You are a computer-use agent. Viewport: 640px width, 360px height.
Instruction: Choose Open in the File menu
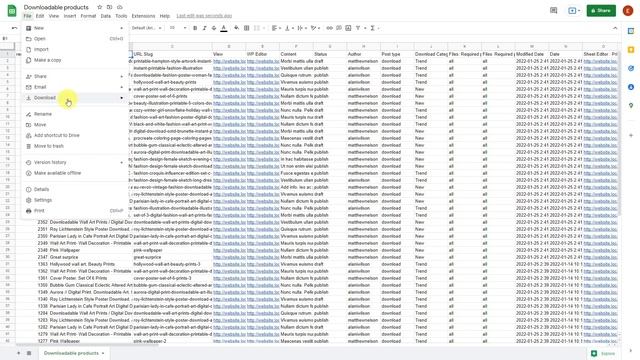[x=74, y=39]
